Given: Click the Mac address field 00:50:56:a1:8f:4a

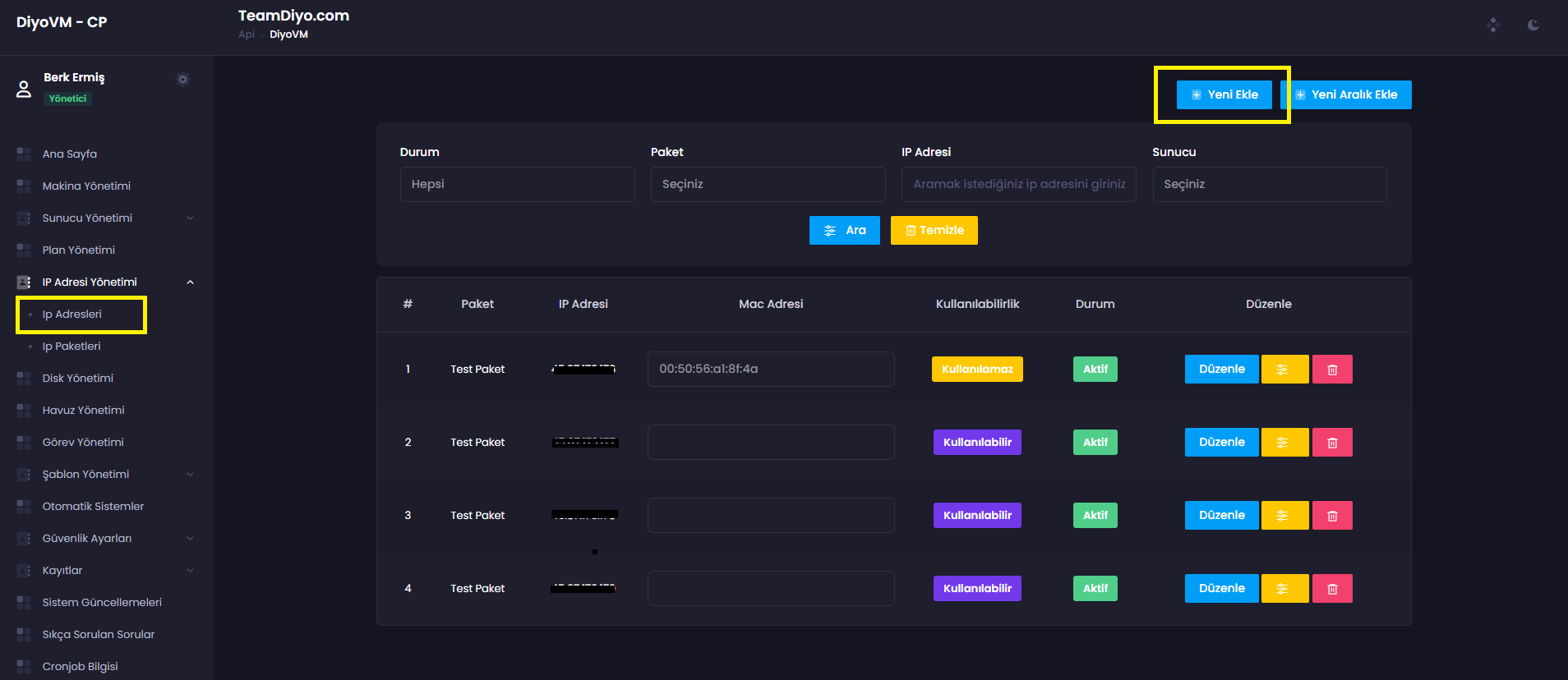Looking at the screenshot, I should [x=771, y=369].
